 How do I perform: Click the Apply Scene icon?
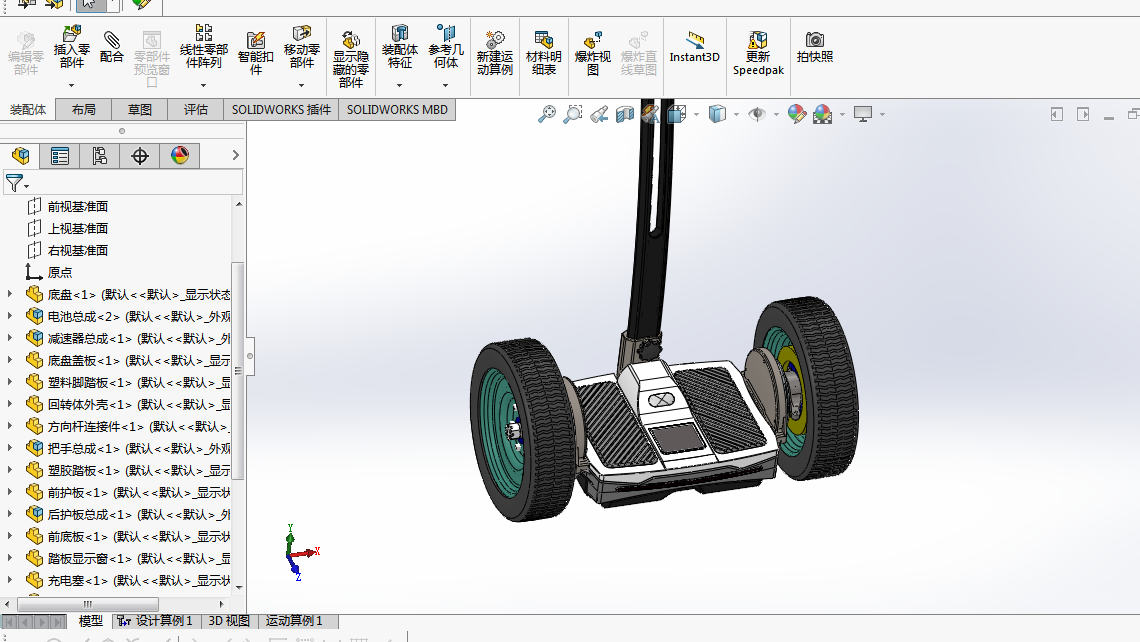tap(822, 114)
